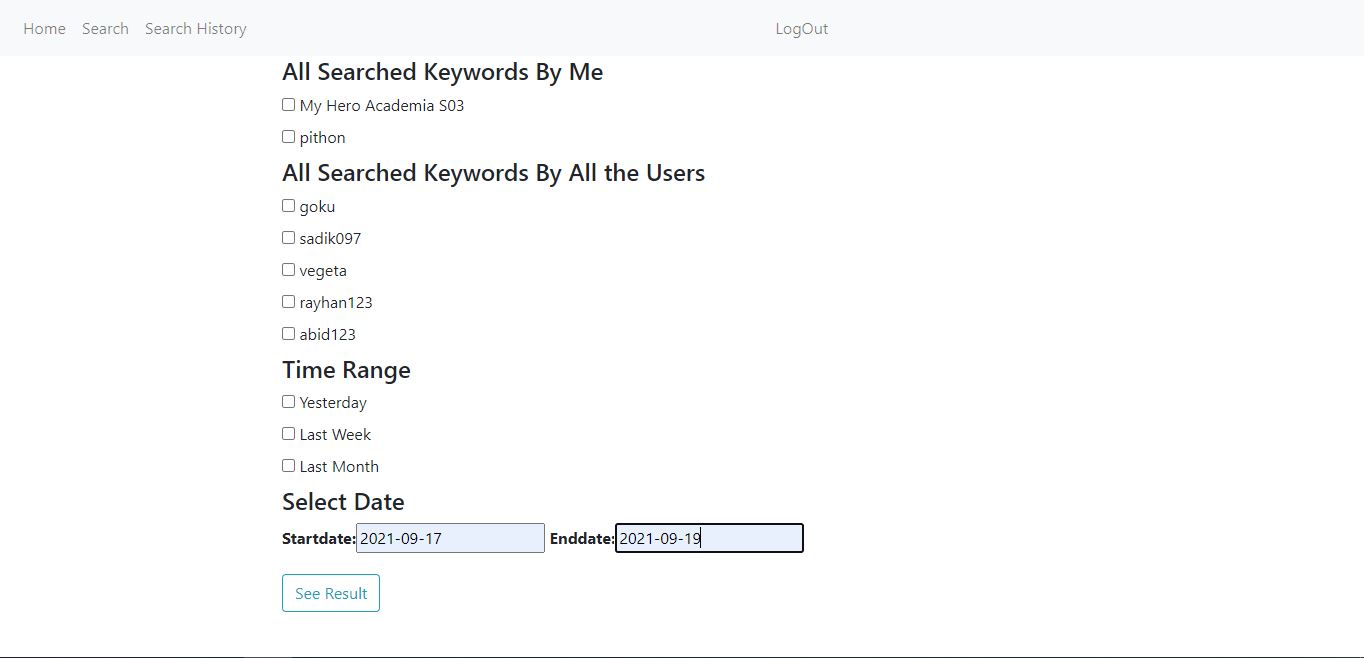Enable the "Last Month" time range filter

coord(288,465)
